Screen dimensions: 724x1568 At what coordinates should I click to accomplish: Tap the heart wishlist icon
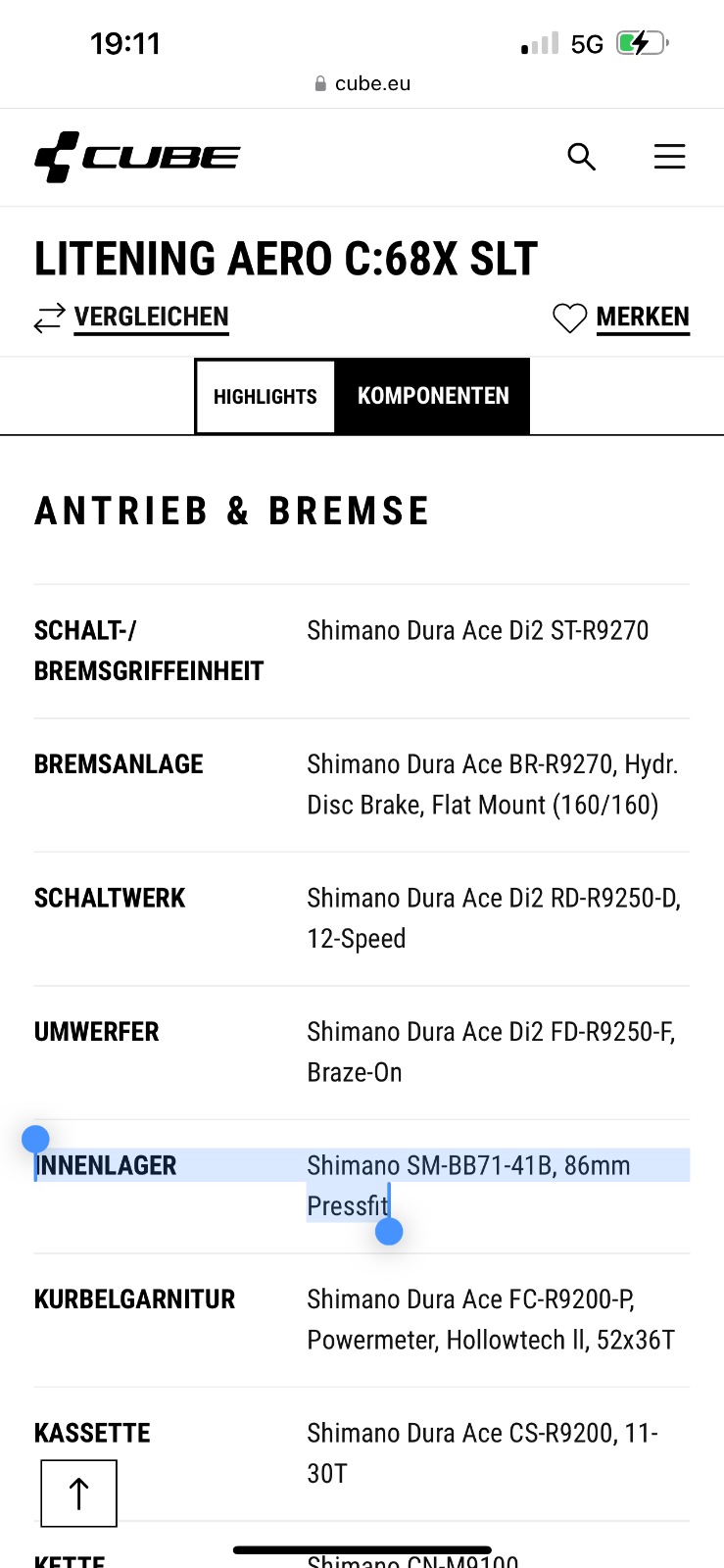(569, 318)
